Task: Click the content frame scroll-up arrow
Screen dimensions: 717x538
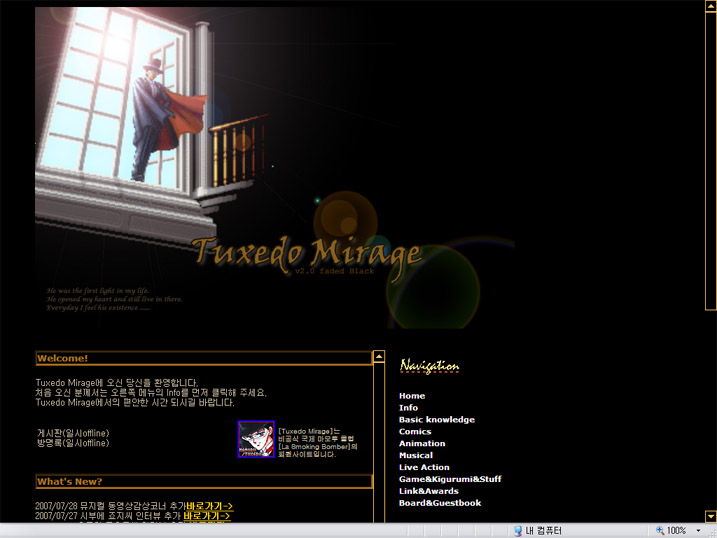Action: [x=379, y=356]
